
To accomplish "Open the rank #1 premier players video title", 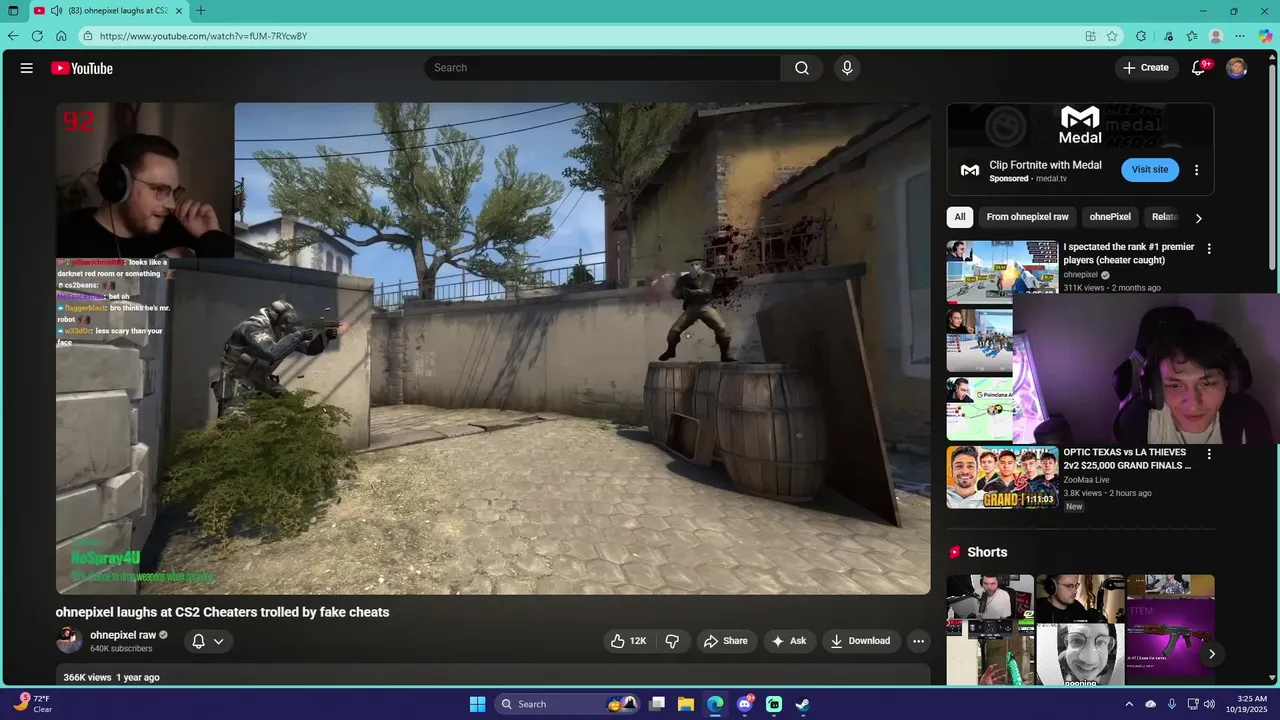I will click(1129, 253).
